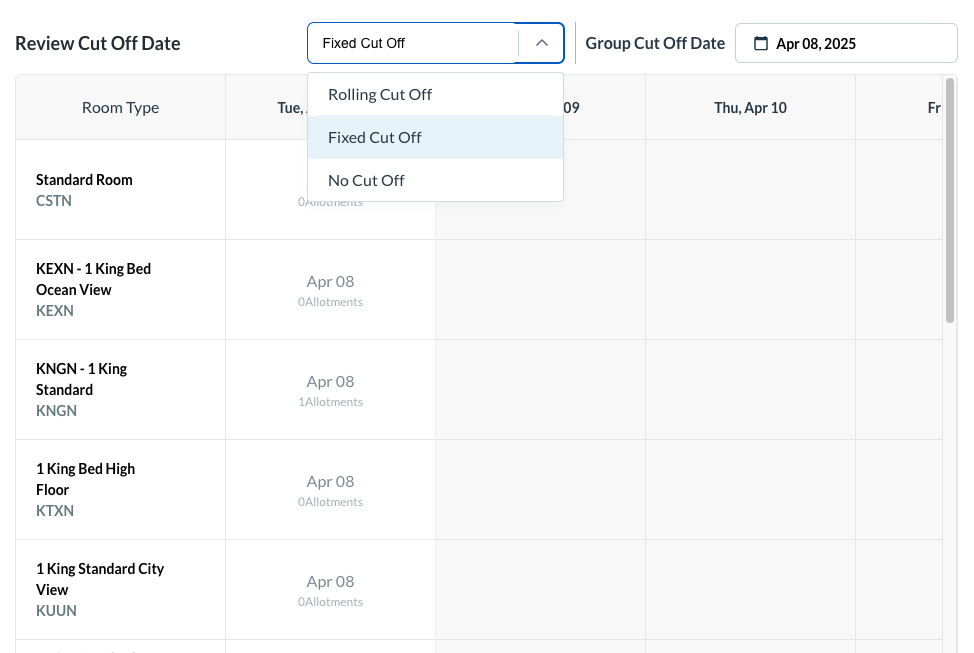
Task: Click the table's vertical scrollbar
Action: (949, 200)
